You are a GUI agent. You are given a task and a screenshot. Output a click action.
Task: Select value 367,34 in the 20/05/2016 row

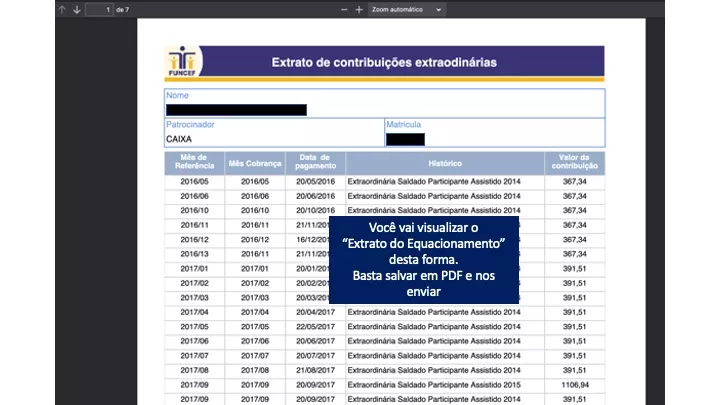574,182
